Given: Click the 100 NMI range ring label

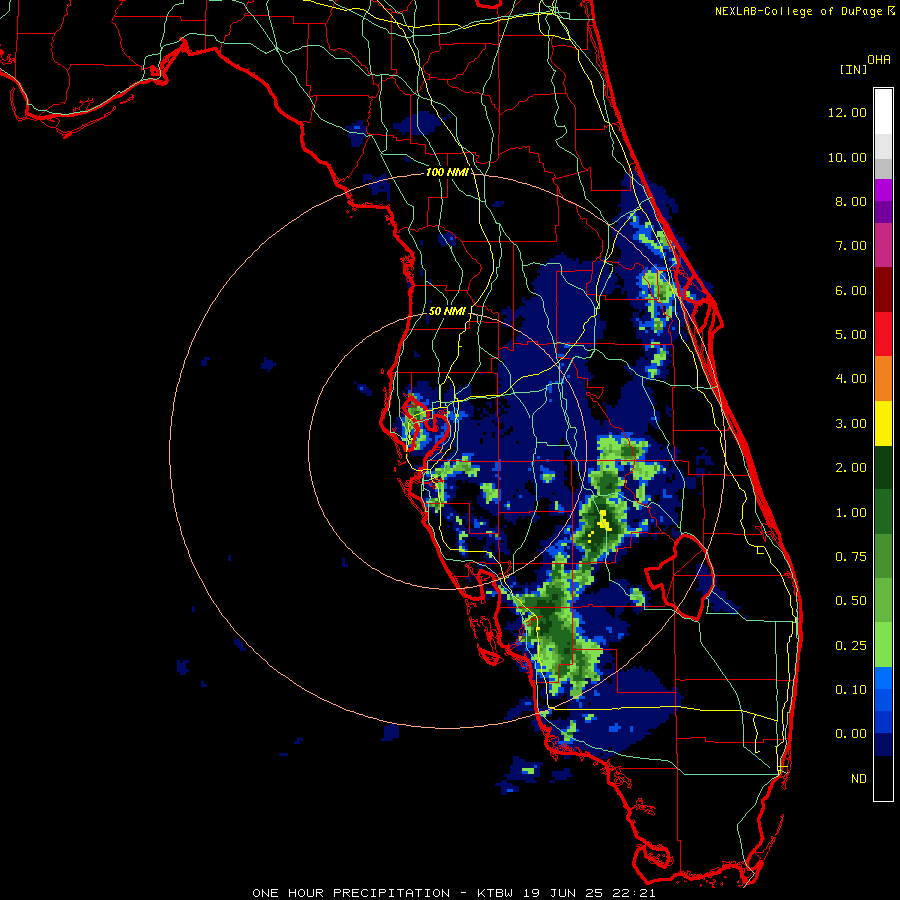Looking at the screenshot, I should coord(447,172).
